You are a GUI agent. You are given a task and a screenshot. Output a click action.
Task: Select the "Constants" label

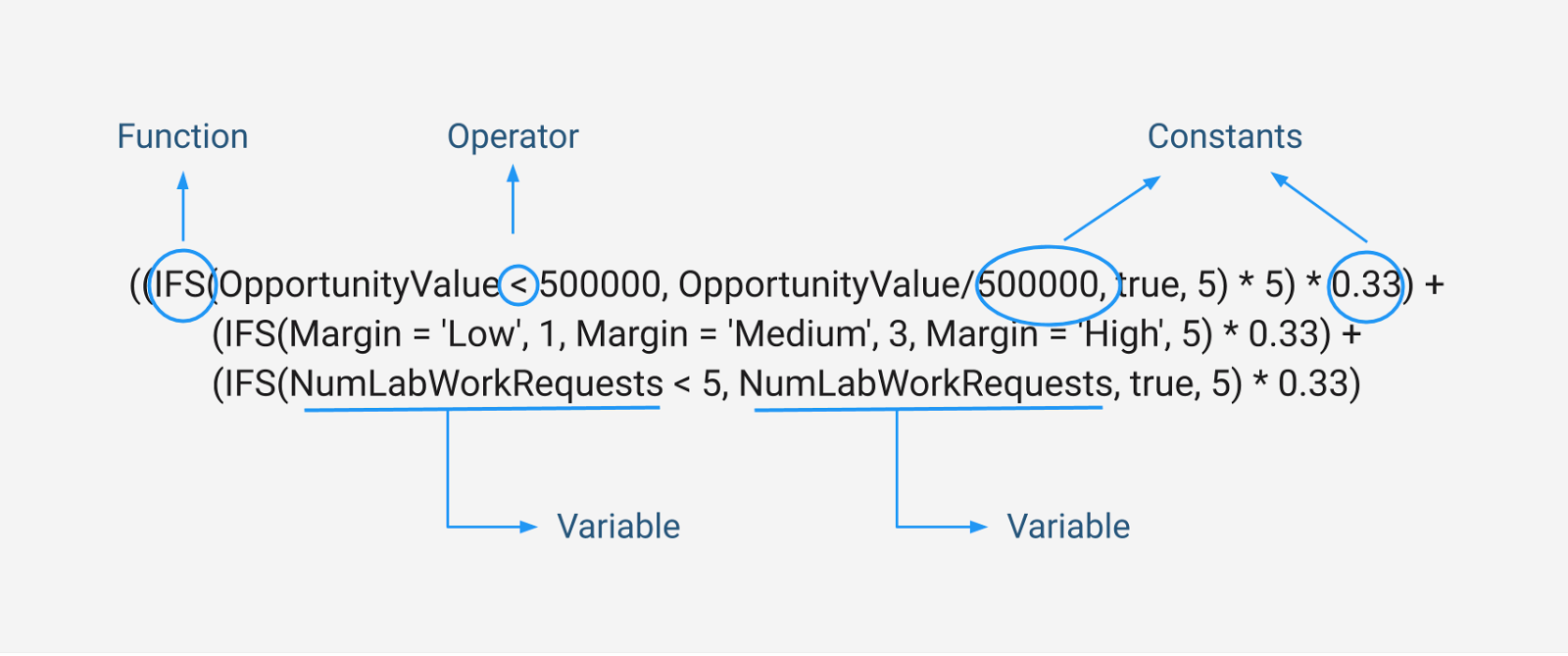click(x=1224, y=136)
